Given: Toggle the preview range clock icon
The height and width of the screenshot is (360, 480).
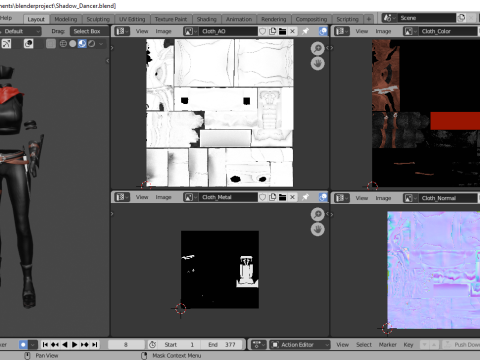Looking at the screenshot, I should point(152,344).
